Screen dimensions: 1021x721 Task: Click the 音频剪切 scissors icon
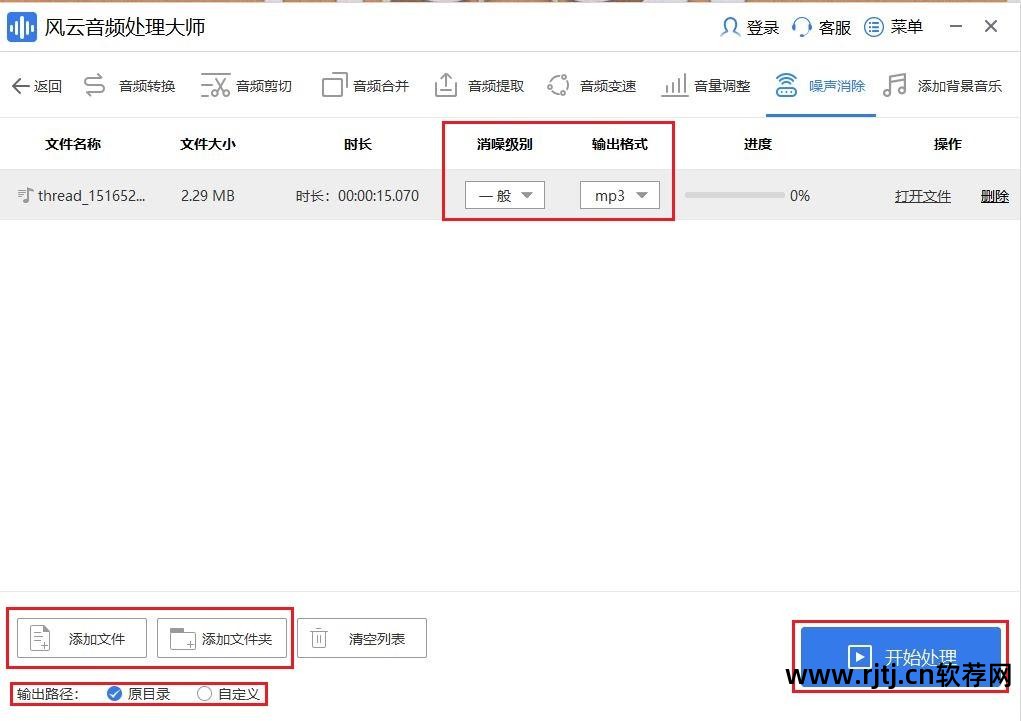[216, 85]
